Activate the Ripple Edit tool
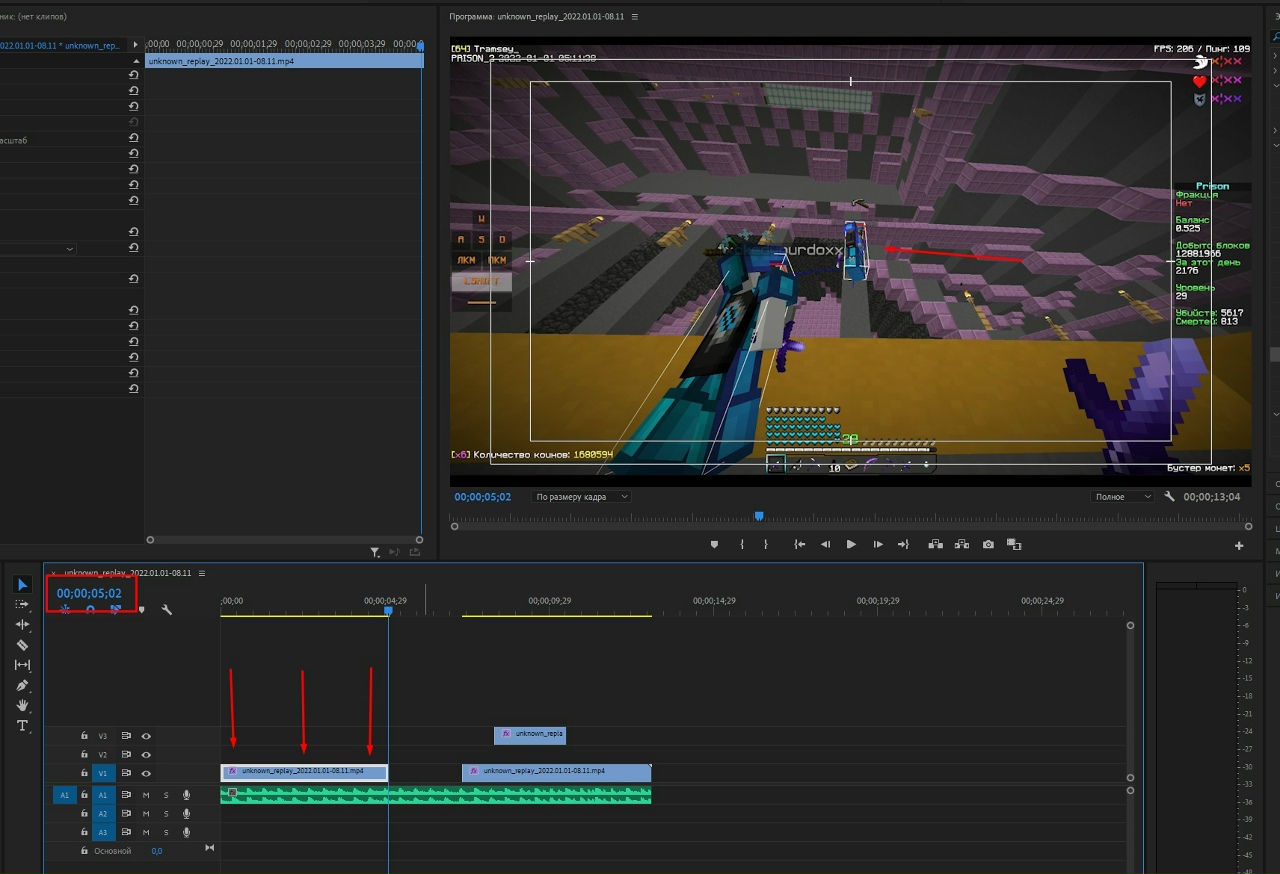This screenshot has width=1280, height=874. 23,624
